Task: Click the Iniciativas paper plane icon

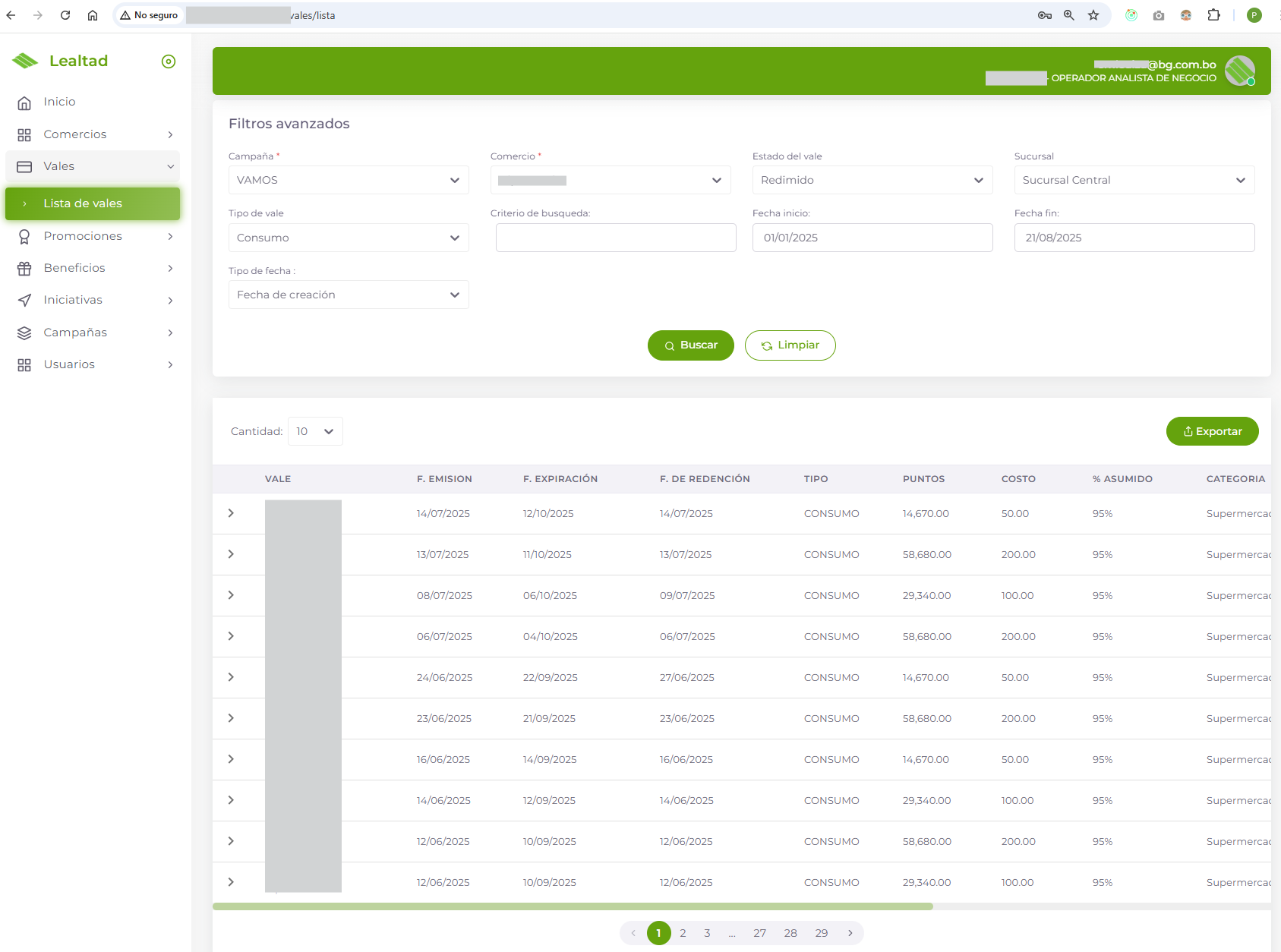Action: tap(25, 300)
